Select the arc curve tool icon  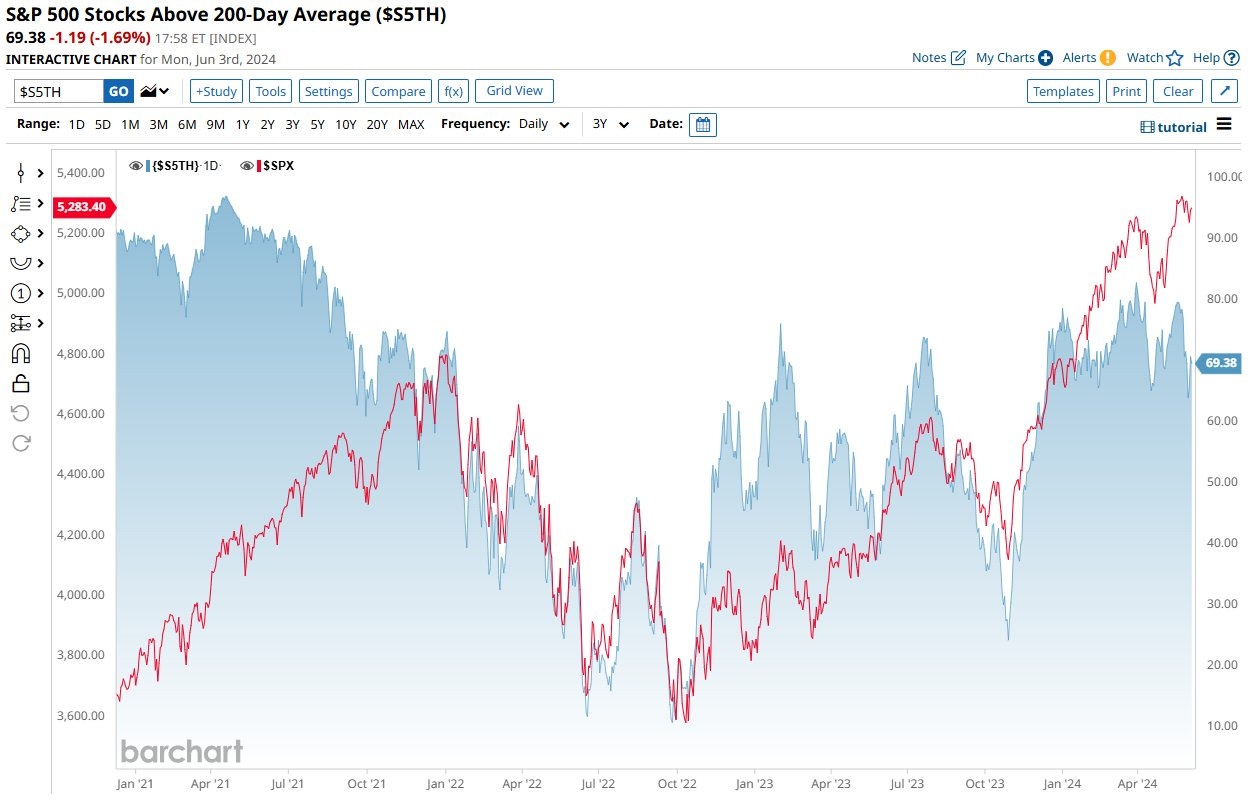(20, 263)
